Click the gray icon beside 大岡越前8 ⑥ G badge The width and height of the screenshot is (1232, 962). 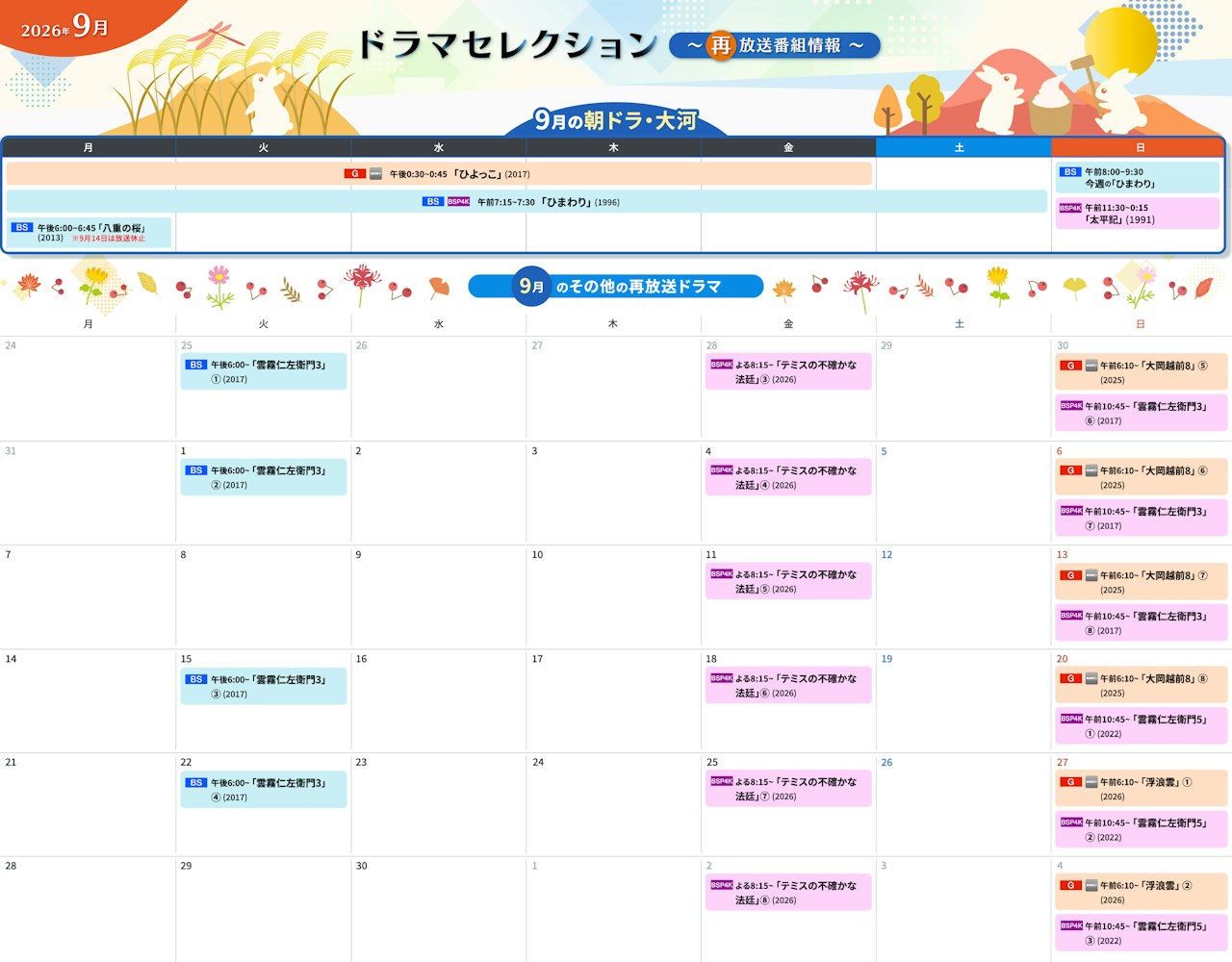click(x=1091, y=470)
